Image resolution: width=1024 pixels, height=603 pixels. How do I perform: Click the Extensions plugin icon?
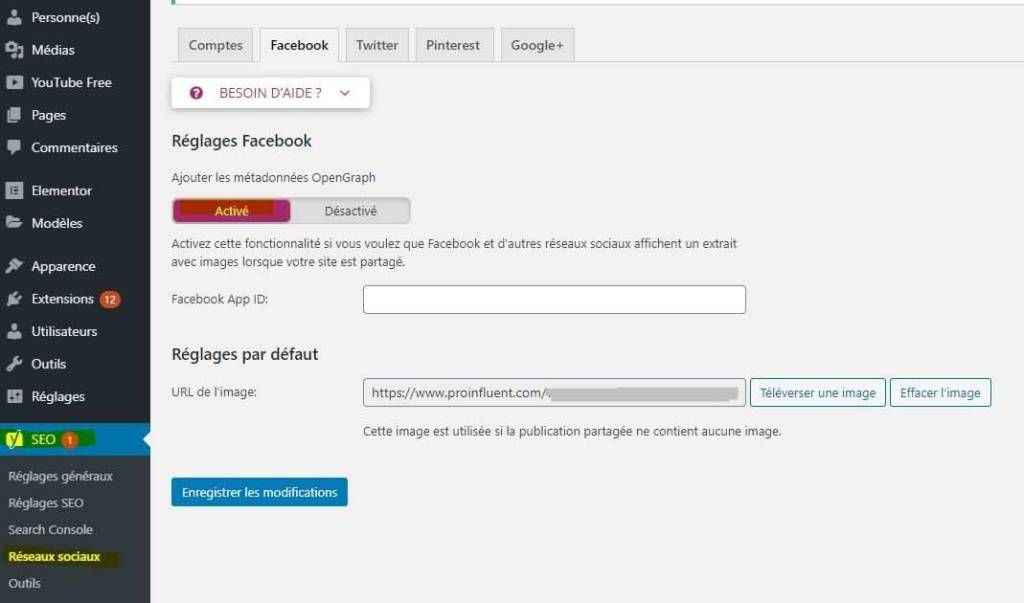[x=14, y=299]
